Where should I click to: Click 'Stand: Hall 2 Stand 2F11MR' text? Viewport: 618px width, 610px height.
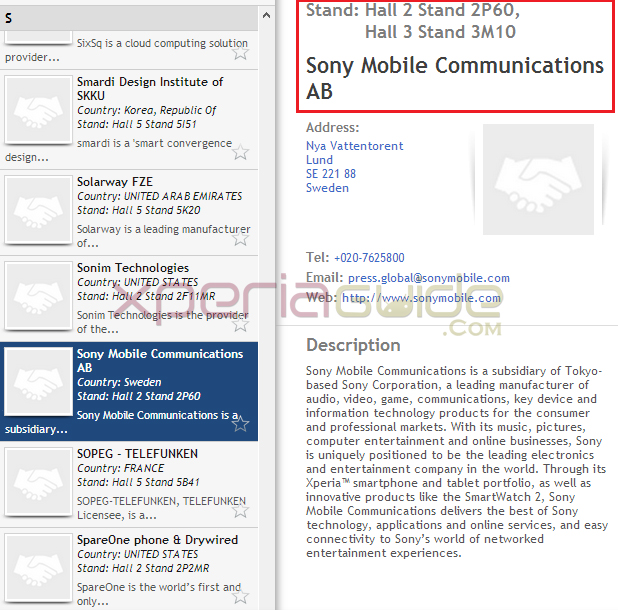(146, 296)
